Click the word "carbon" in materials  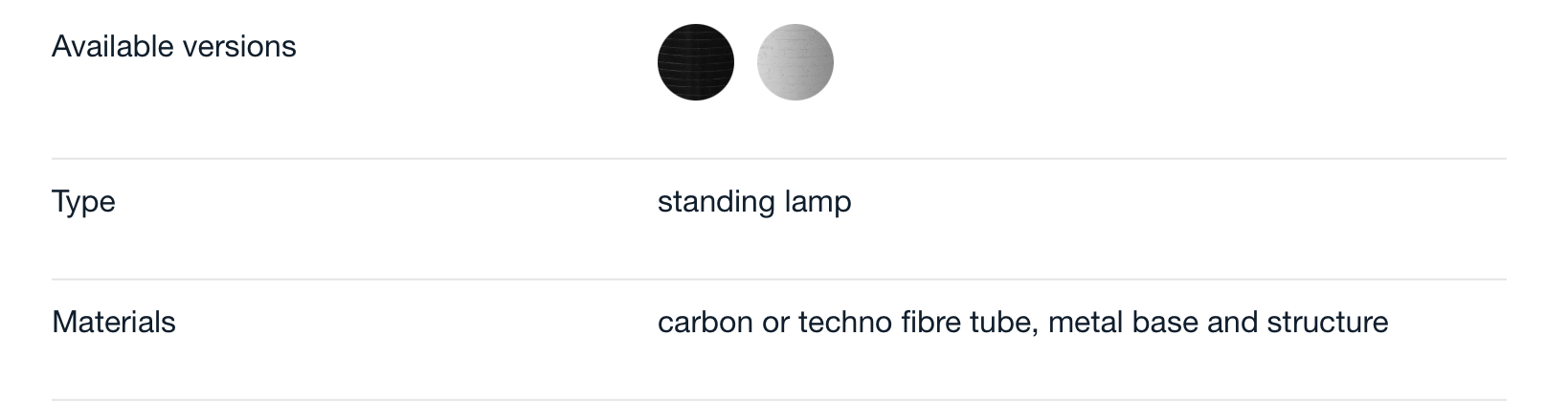pos(706,322)
